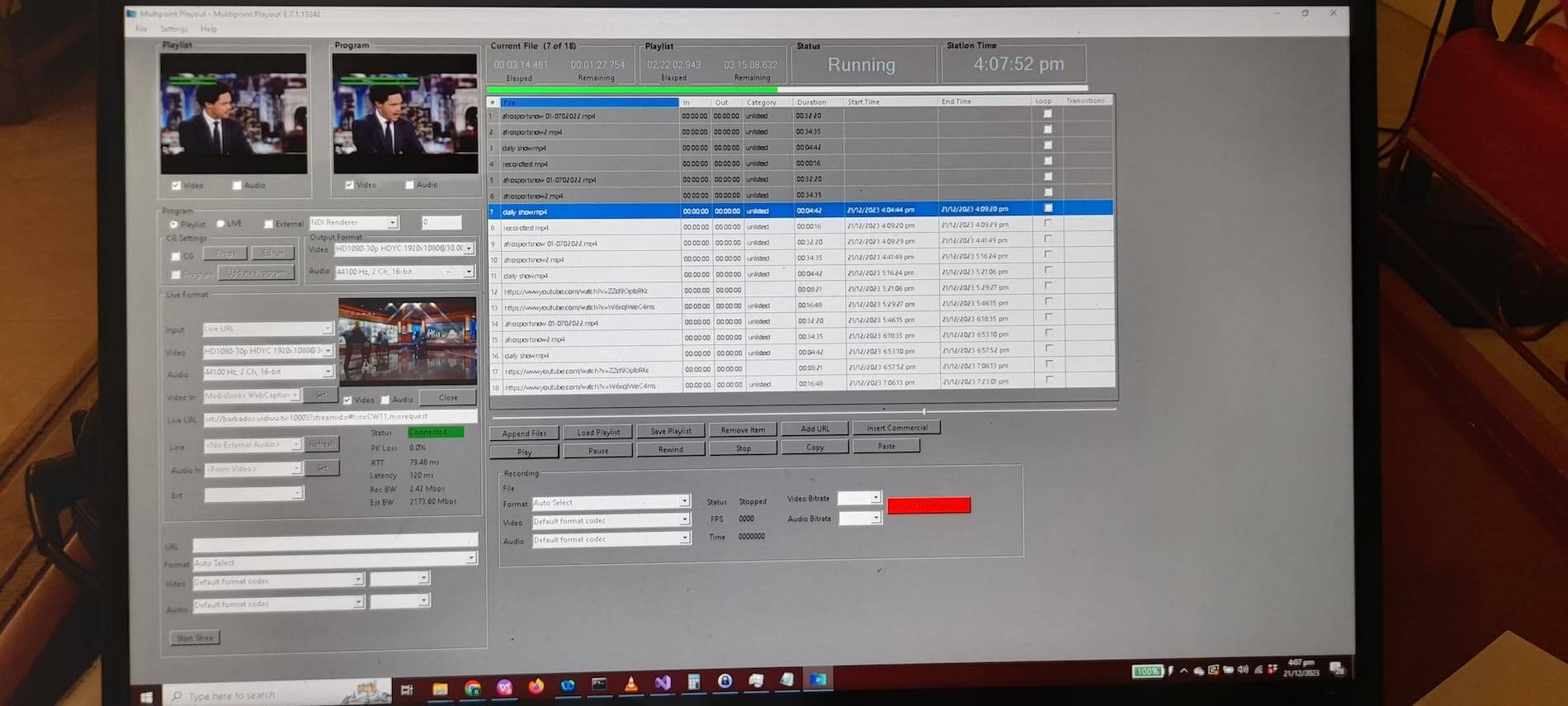Click the Play playback button
Viewport: 1568px width, 706px height.
pyautogui.click(x=524, y=452)
